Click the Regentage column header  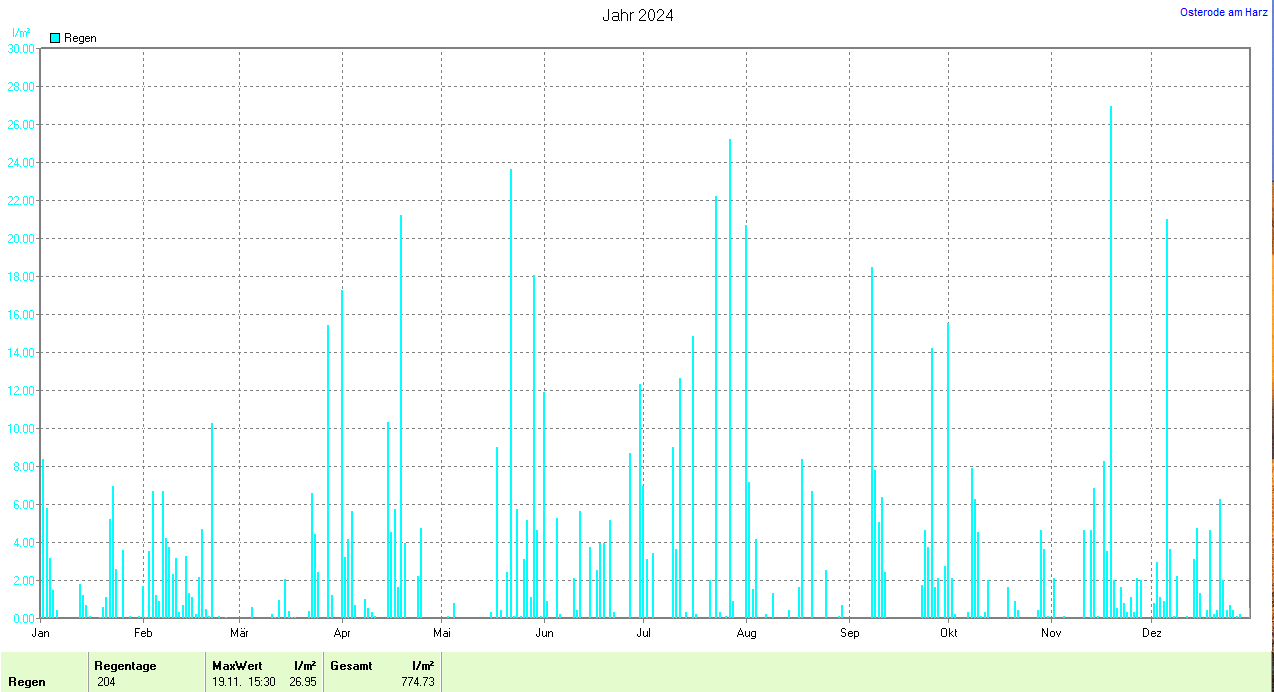coord(125,665)
